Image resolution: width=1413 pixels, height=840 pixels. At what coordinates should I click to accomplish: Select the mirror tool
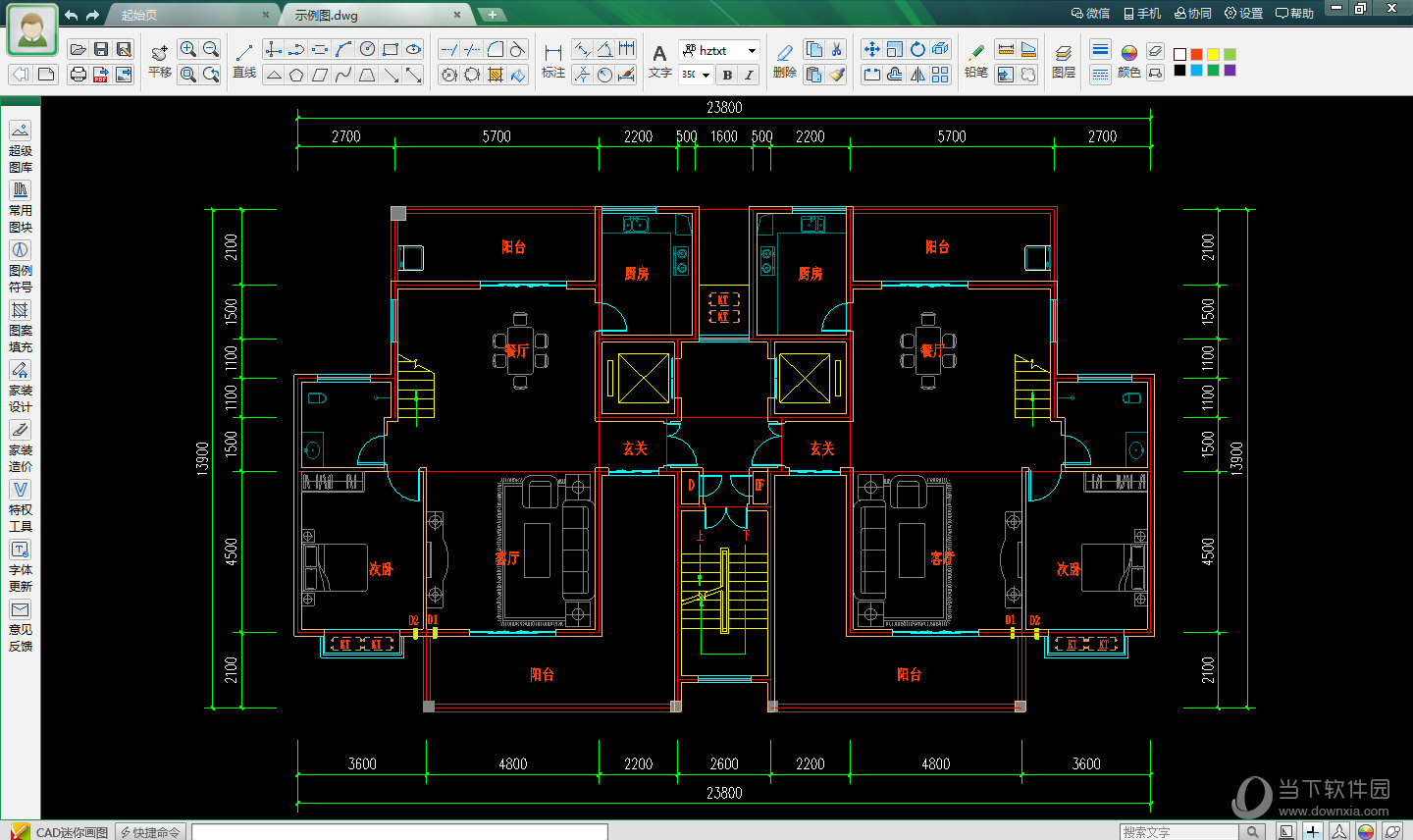click(917, 75)
